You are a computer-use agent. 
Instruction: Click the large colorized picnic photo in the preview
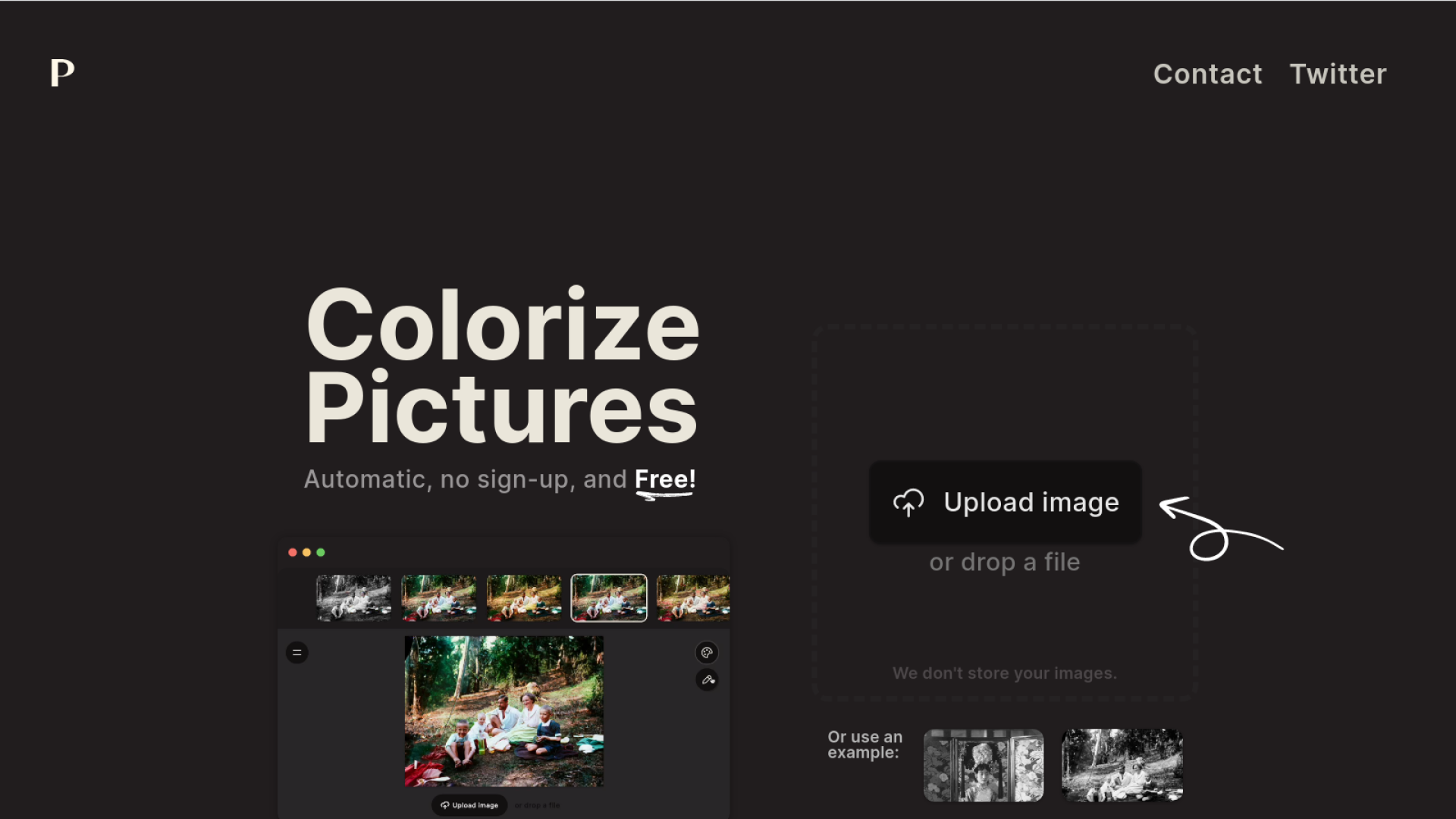pos(504,711)
